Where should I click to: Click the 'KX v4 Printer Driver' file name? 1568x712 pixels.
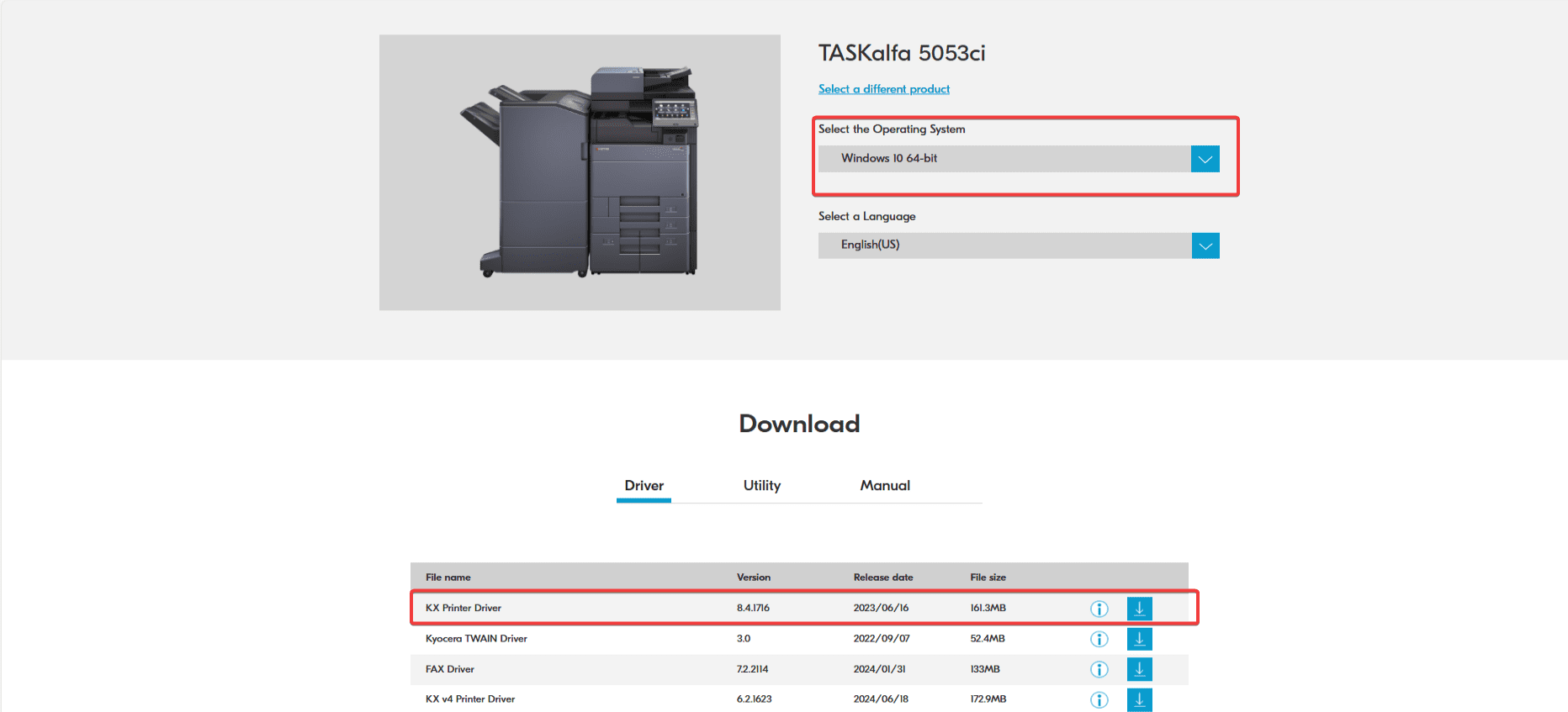pyautogui.click(x=470, y=699)
